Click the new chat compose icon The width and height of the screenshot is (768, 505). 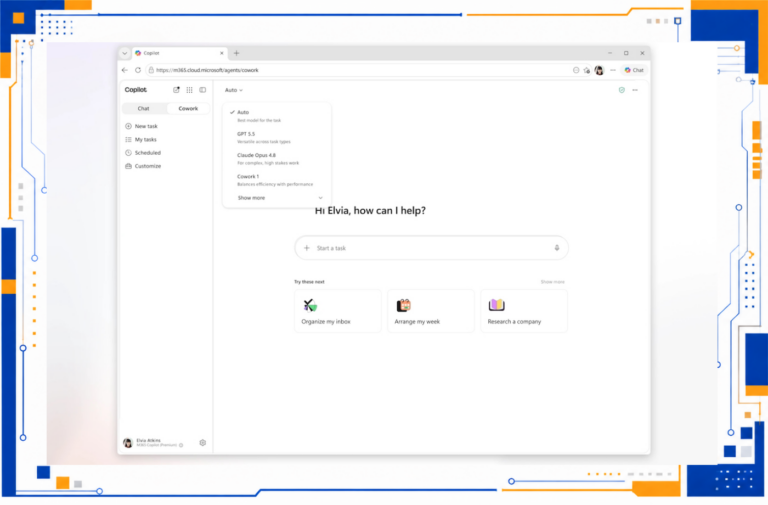(x=176, y=90)
